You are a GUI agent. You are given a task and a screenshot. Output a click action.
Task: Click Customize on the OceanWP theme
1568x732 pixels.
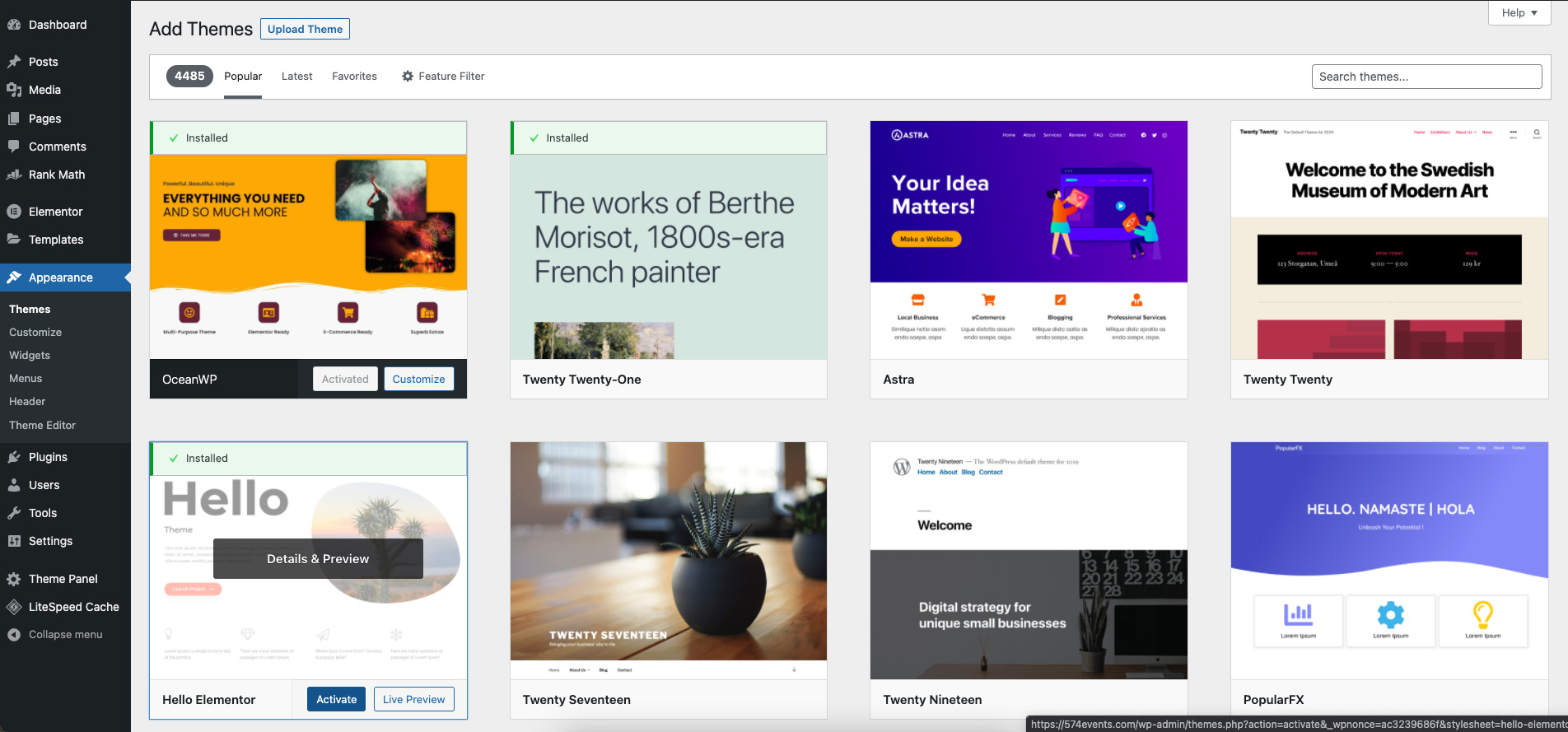[x=418, y=379]
